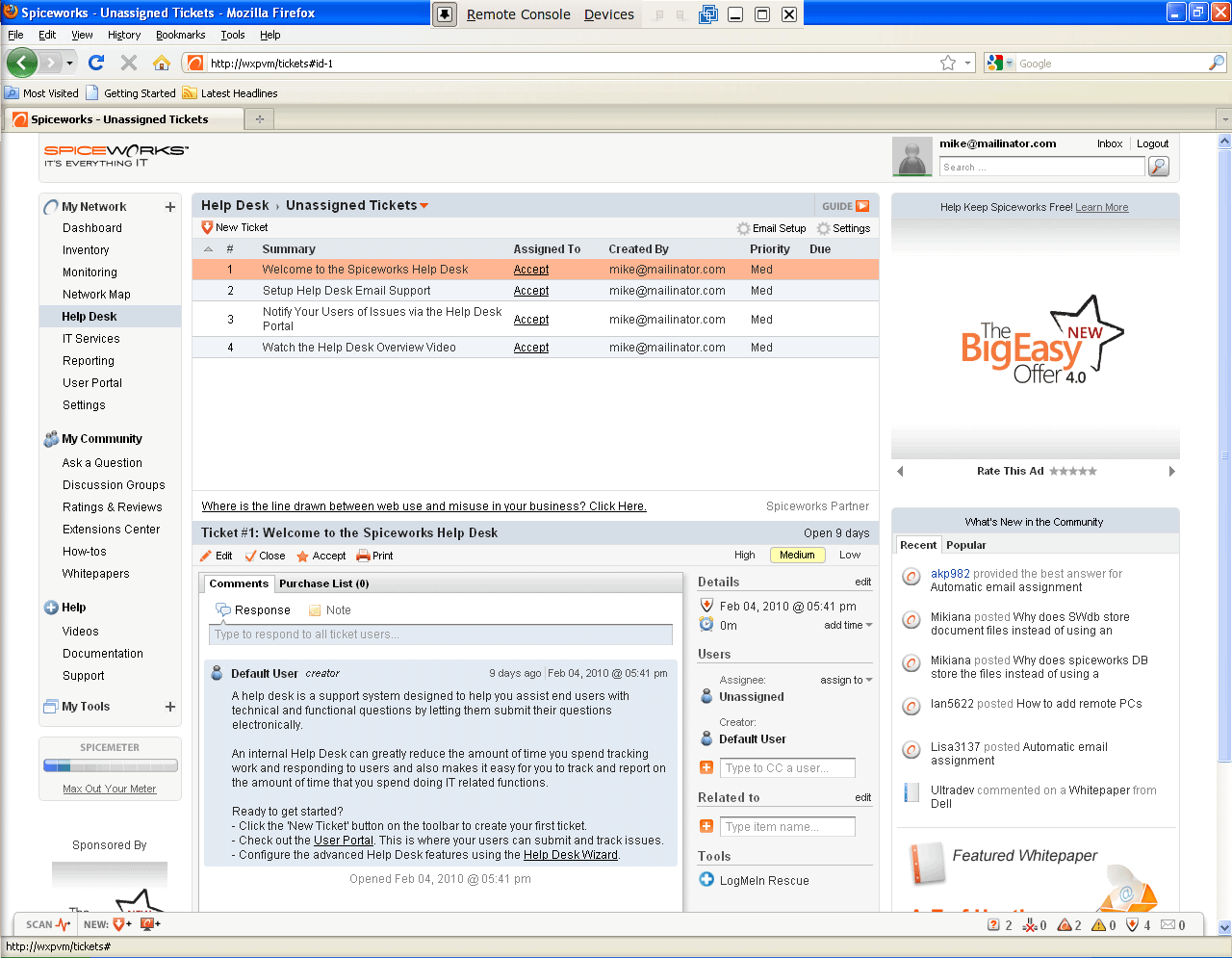Add related item with orange plus icon

[706, 826]
